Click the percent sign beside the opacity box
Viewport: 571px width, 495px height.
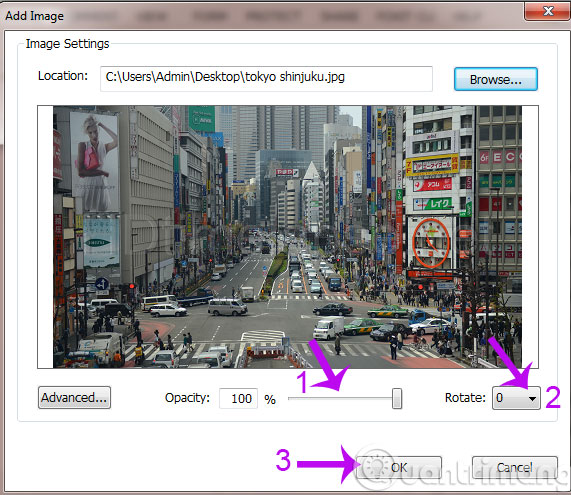pyautogui.click(x=270, y=400)
